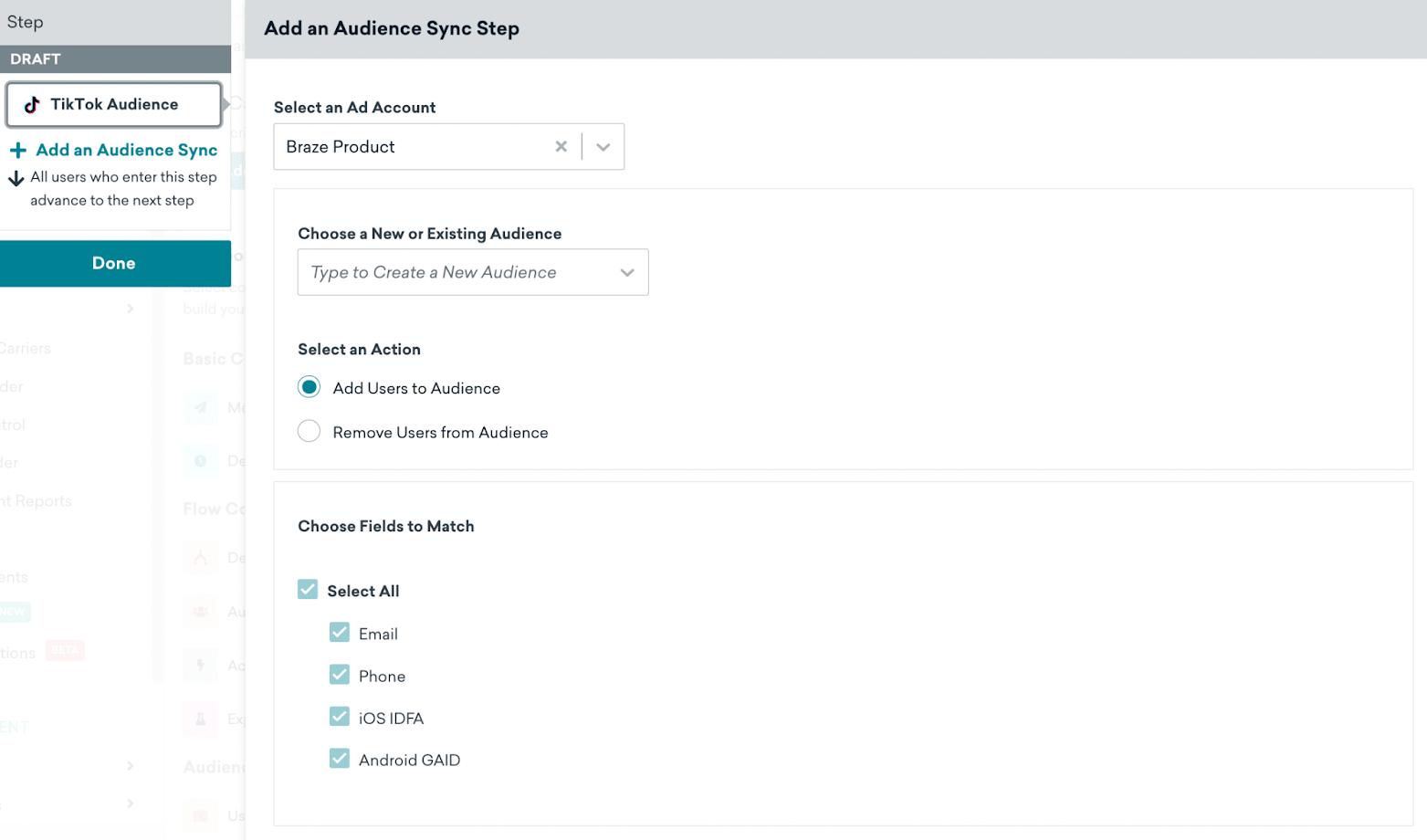Select Remove Users from Audience option

310,432
